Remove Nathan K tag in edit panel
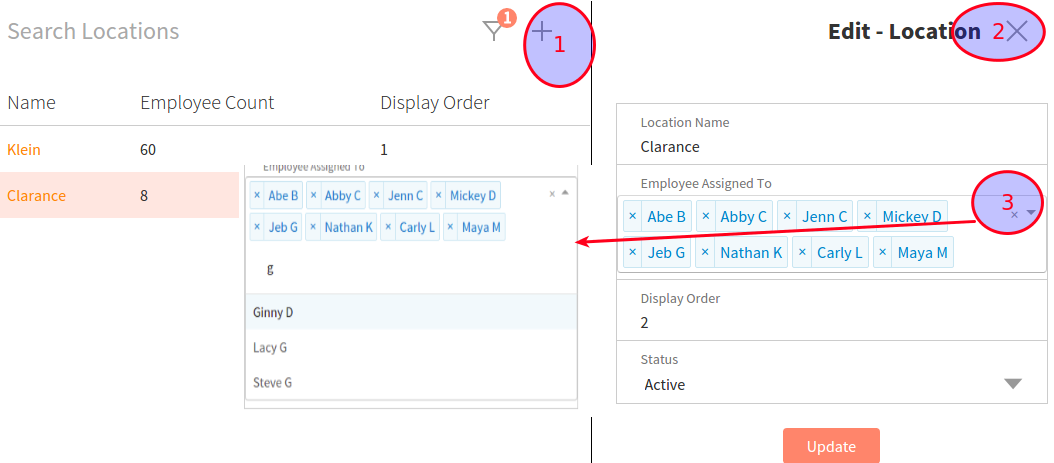The width and height of the screenshot is (1054, 463). tap(705, 252)
